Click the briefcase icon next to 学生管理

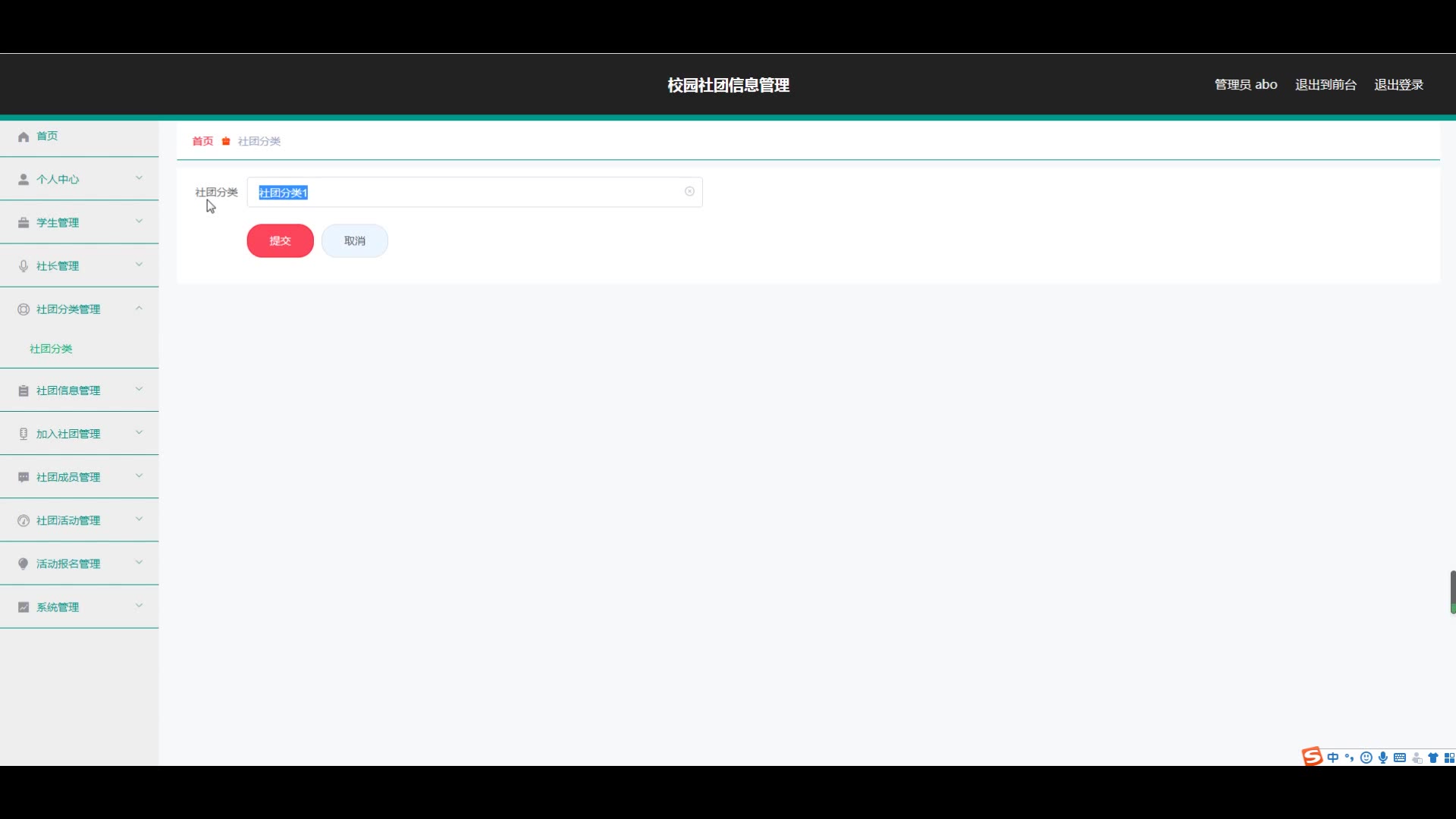coord(24,223)
